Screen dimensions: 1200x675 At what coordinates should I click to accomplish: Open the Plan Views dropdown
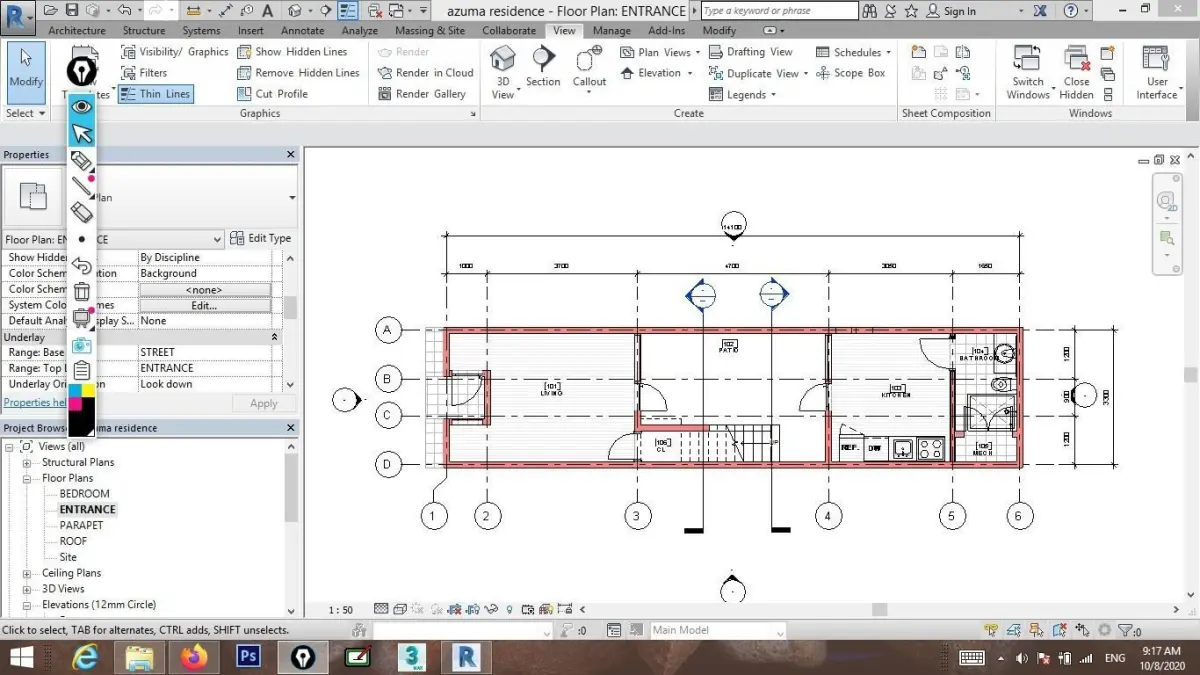point(660,52)
